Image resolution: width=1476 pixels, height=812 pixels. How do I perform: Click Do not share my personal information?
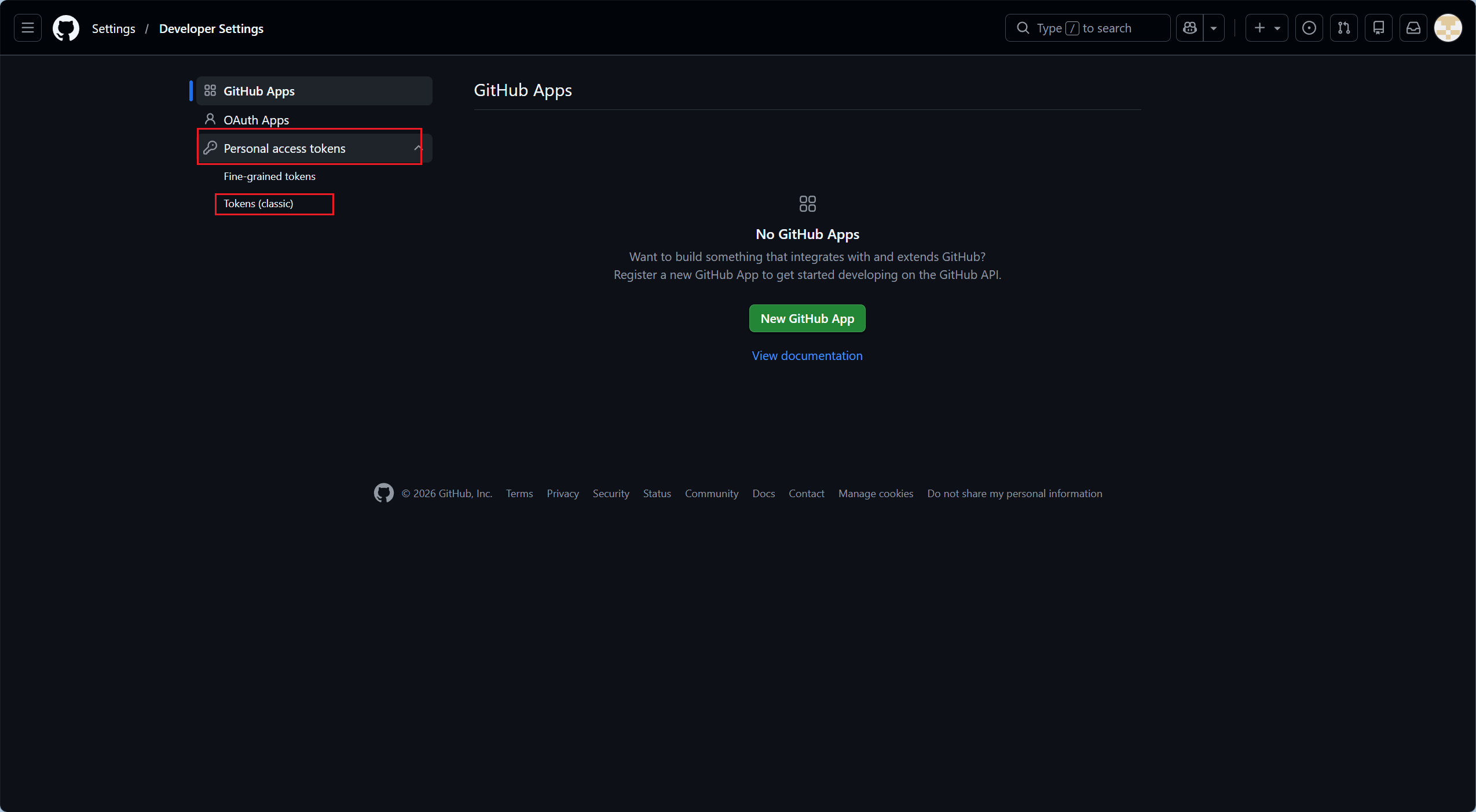[x=1015, y=494]
